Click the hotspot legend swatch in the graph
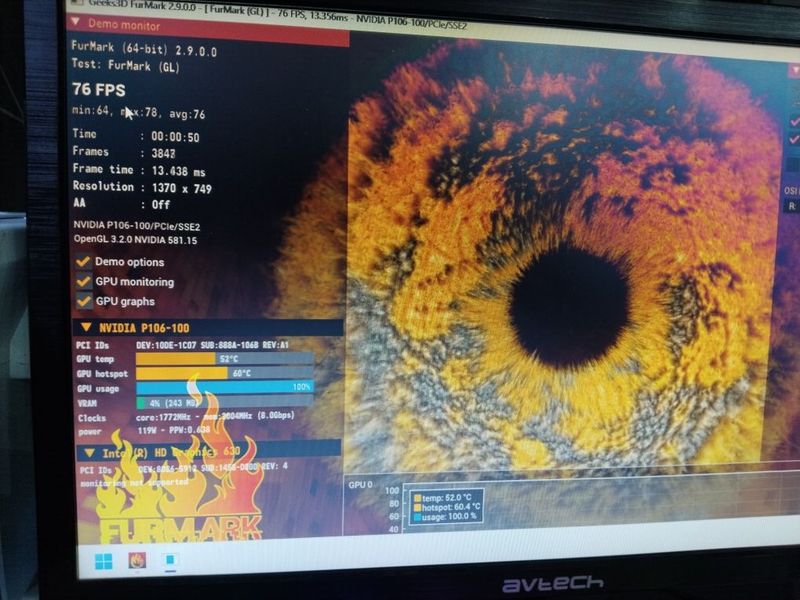Image resolution: width=800 pixels, height=600 pixels. tap(417, 508)
